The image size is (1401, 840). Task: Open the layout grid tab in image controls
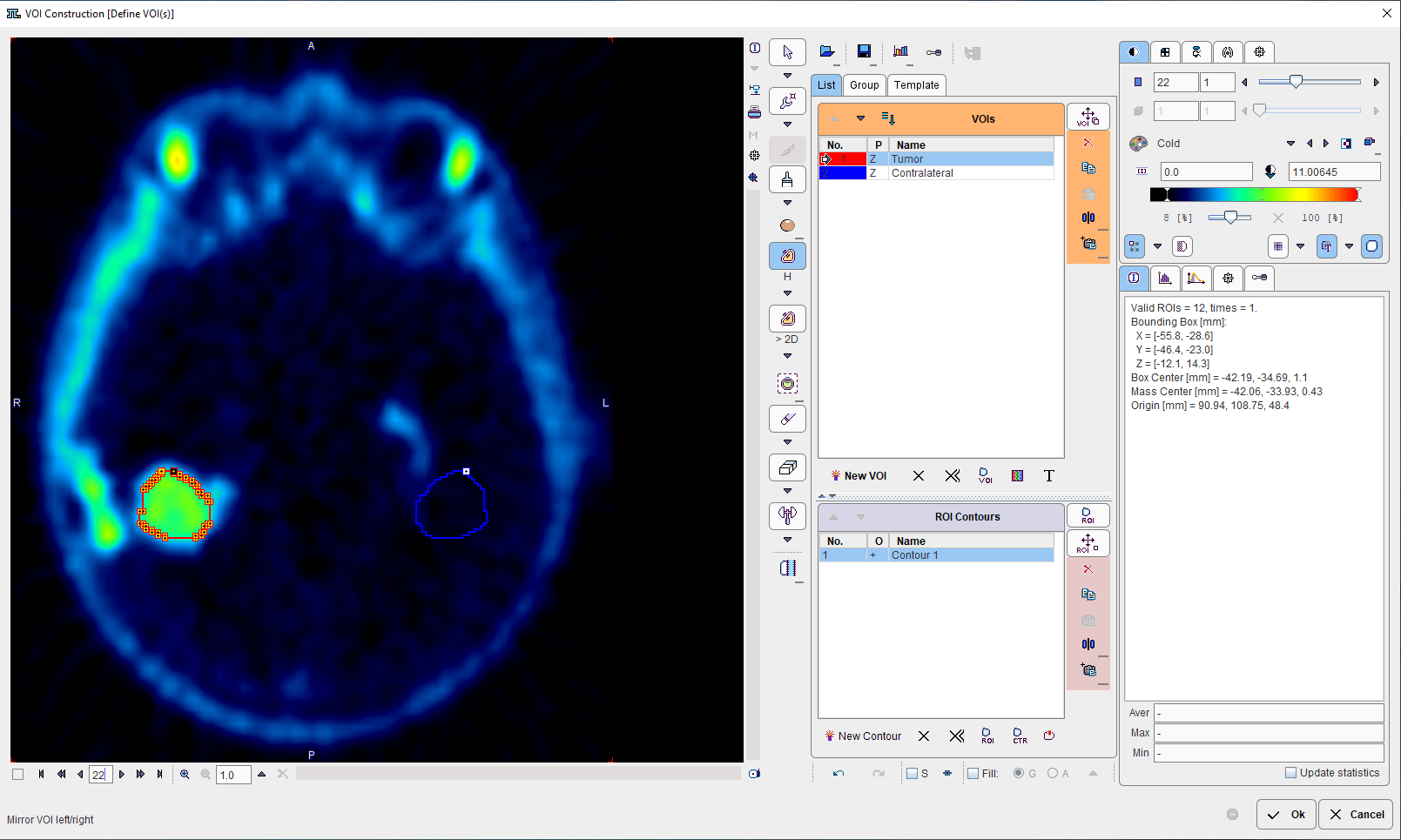pos(1164,52)
